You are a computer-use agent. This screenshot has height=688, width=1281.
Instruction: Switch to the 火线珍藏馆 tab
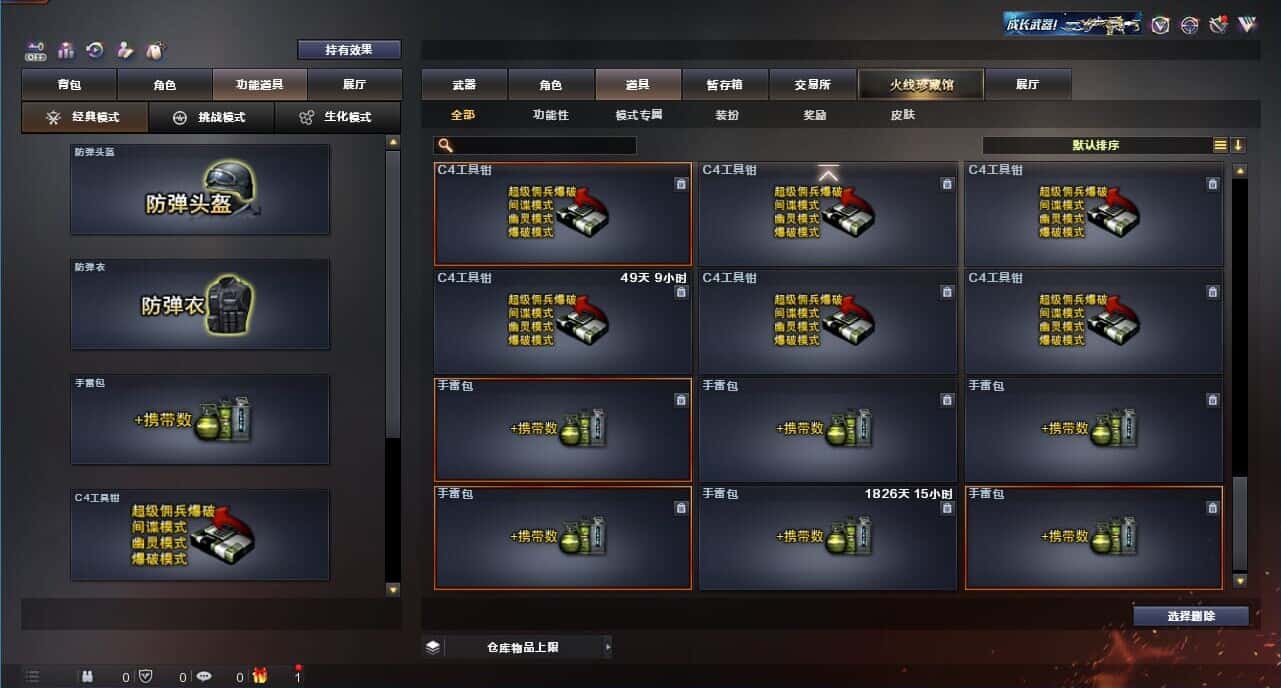921,85
